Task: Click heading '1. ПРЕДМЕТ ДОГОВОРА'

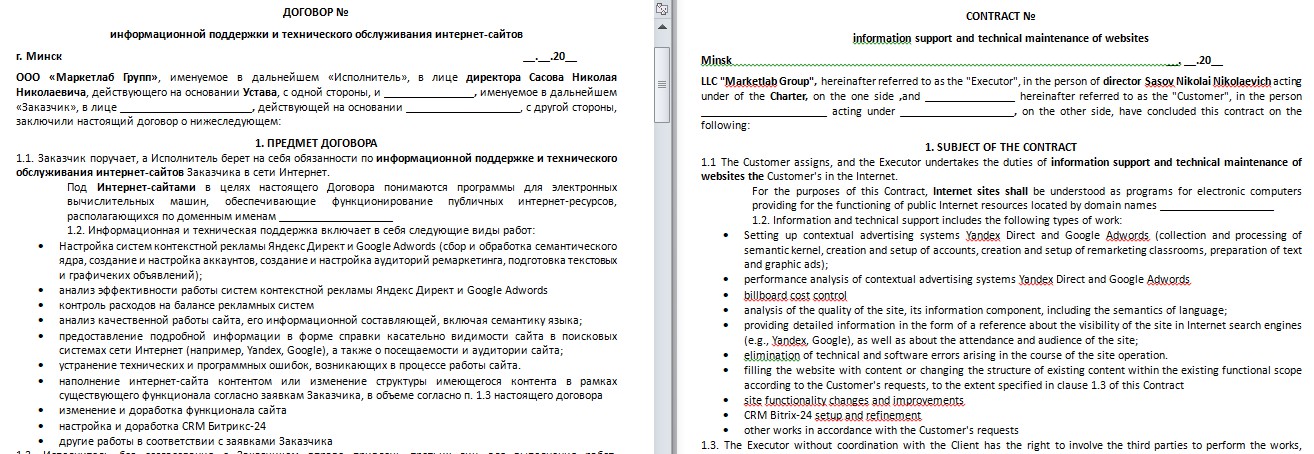Action: coord(316,143)
